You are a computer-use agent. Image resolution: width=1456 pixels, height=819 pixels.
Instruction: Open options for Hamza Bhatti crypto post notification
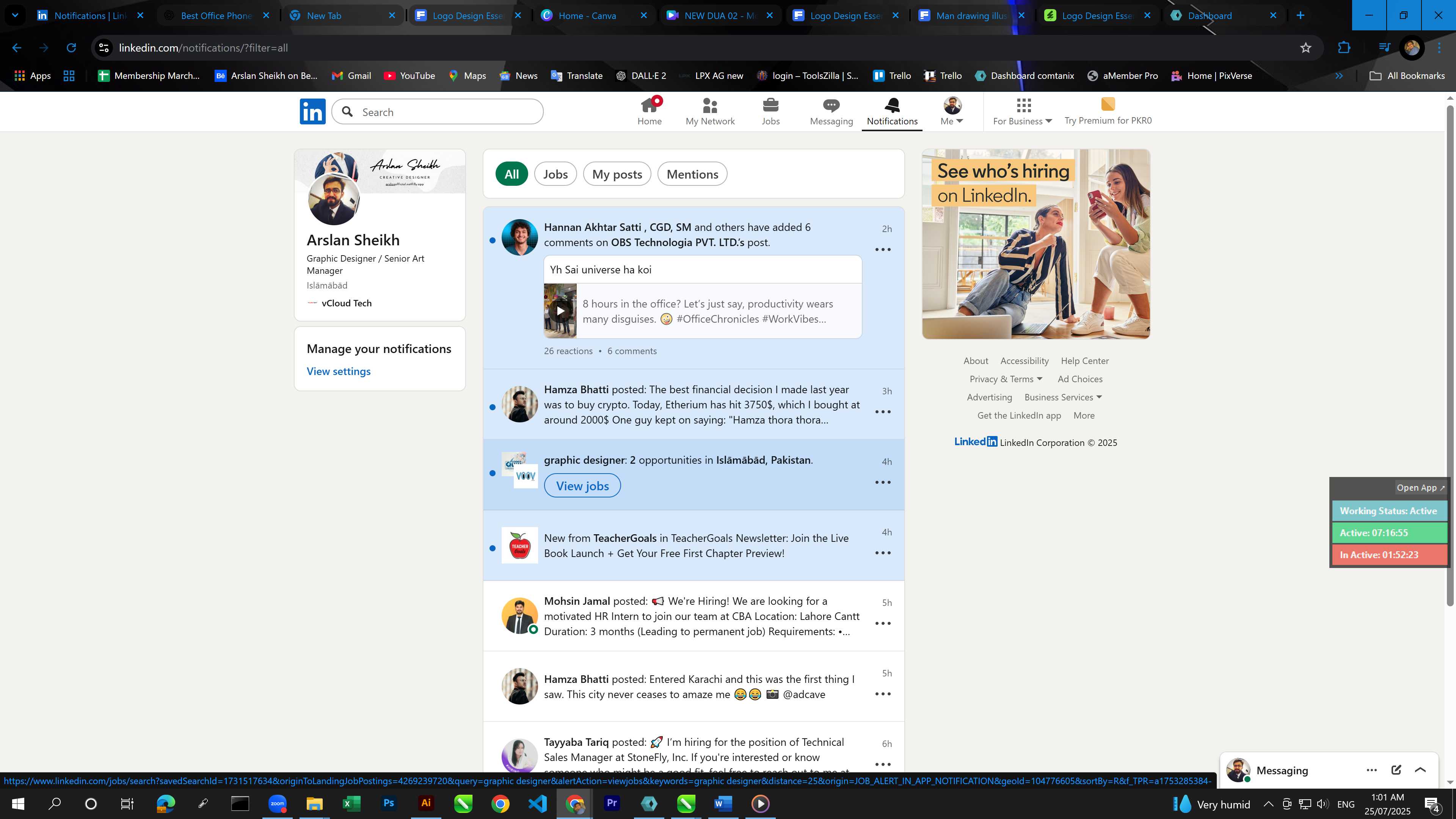click(883, 411)
